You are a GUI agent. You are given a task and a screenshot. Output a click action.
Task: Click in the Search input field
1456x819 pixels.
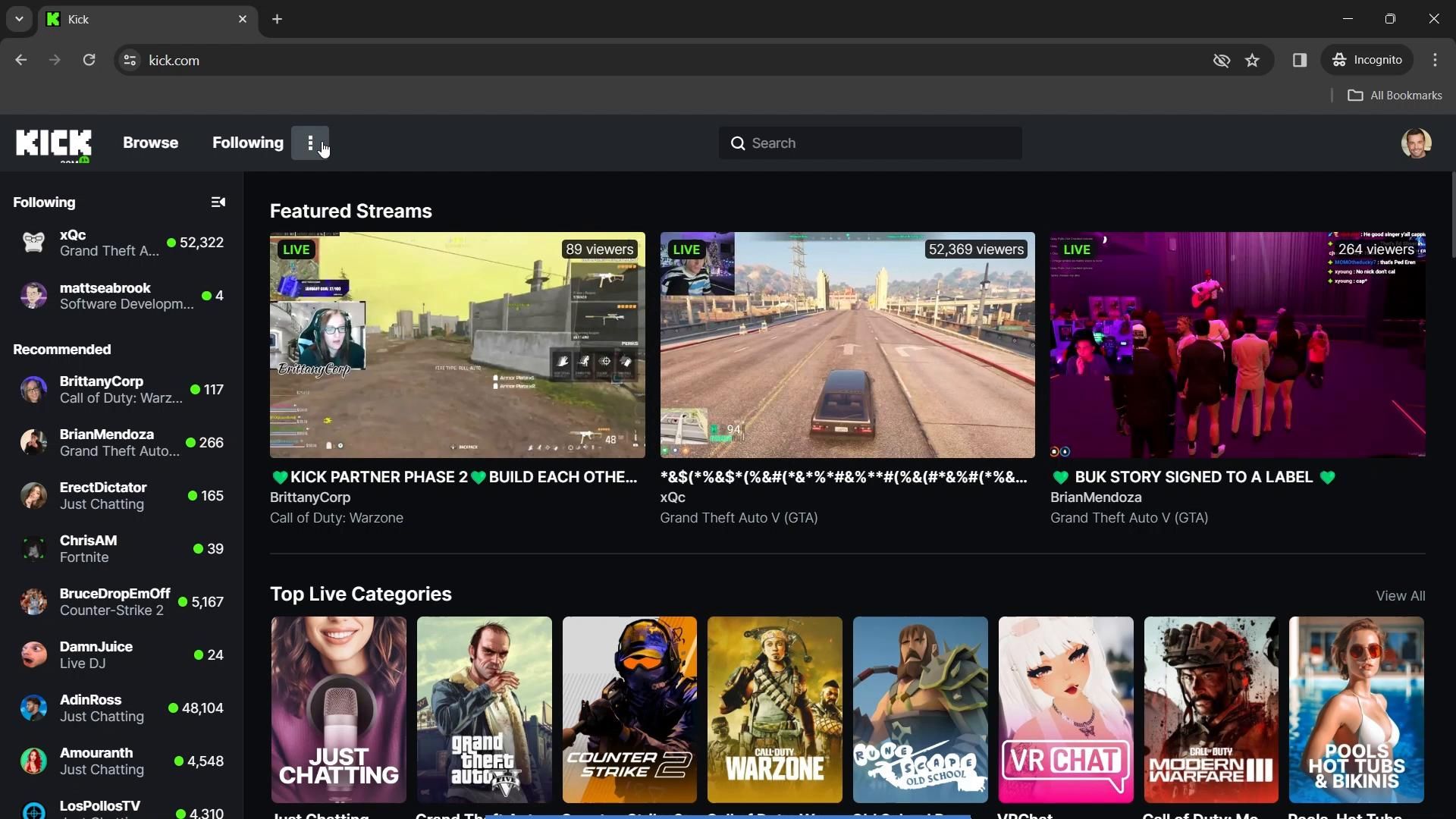880,143
